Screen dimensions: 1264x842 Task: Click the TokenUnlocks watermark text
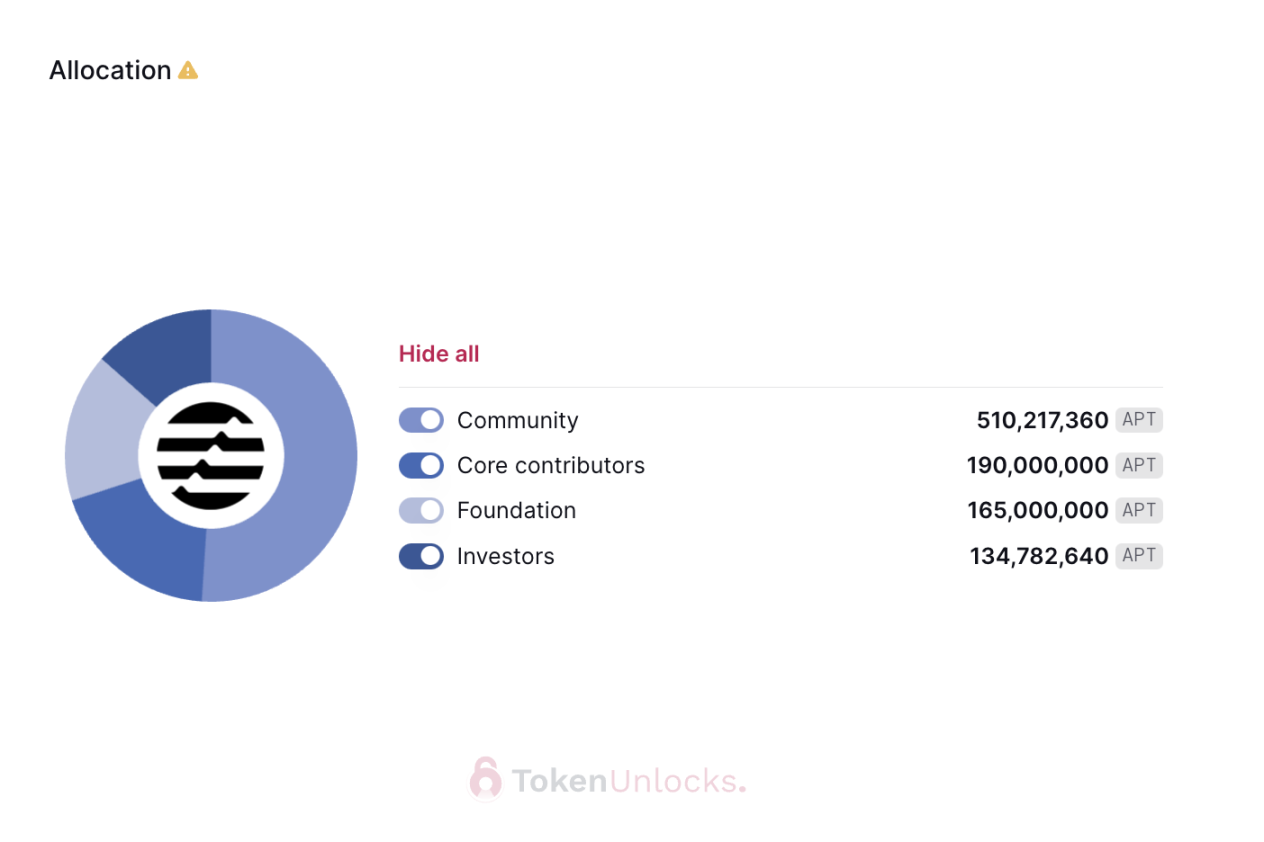[x=628, y=780]
